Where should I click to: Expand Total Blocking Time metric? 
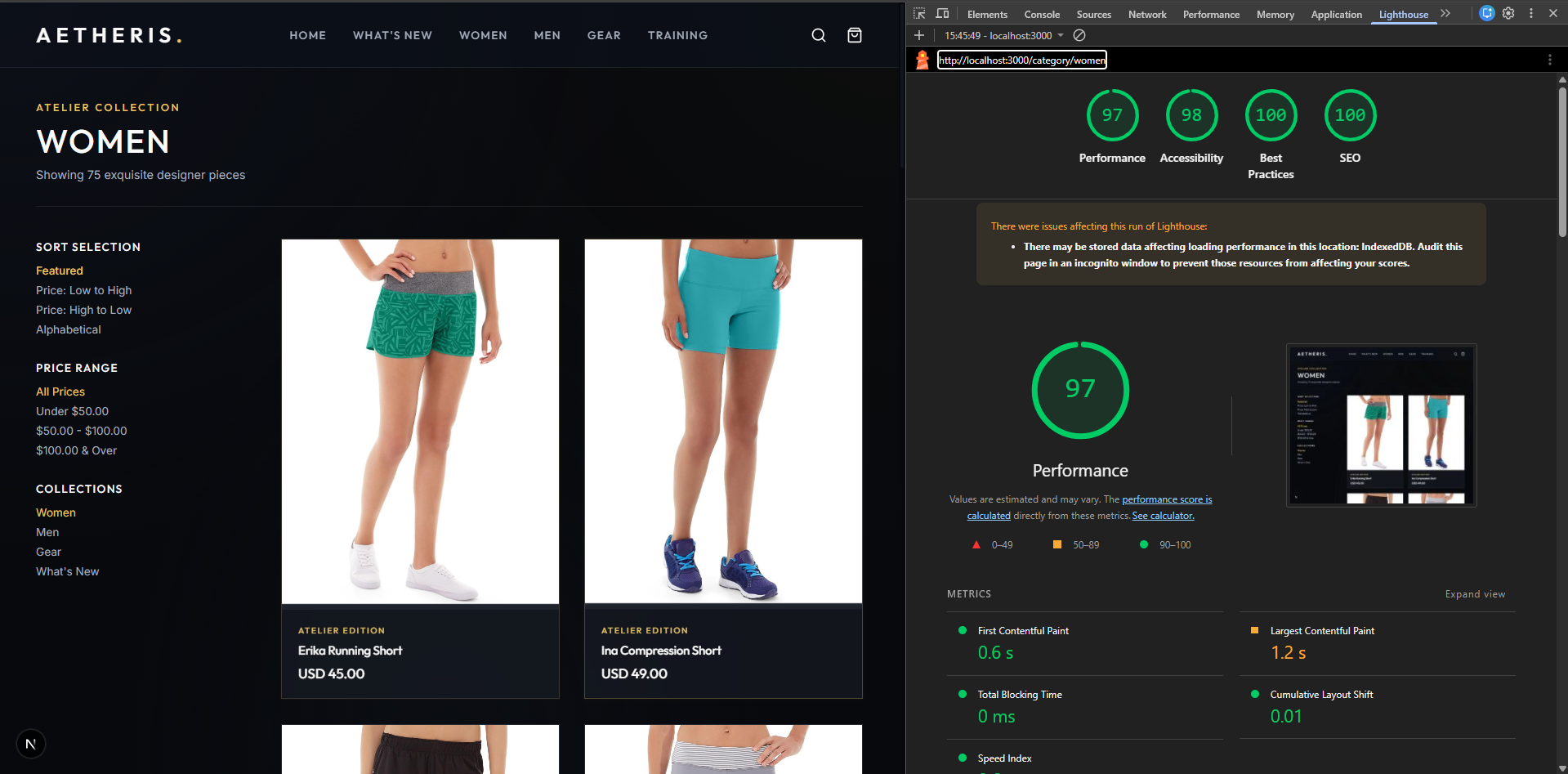pyautogui.click(x=1084, y=707)
